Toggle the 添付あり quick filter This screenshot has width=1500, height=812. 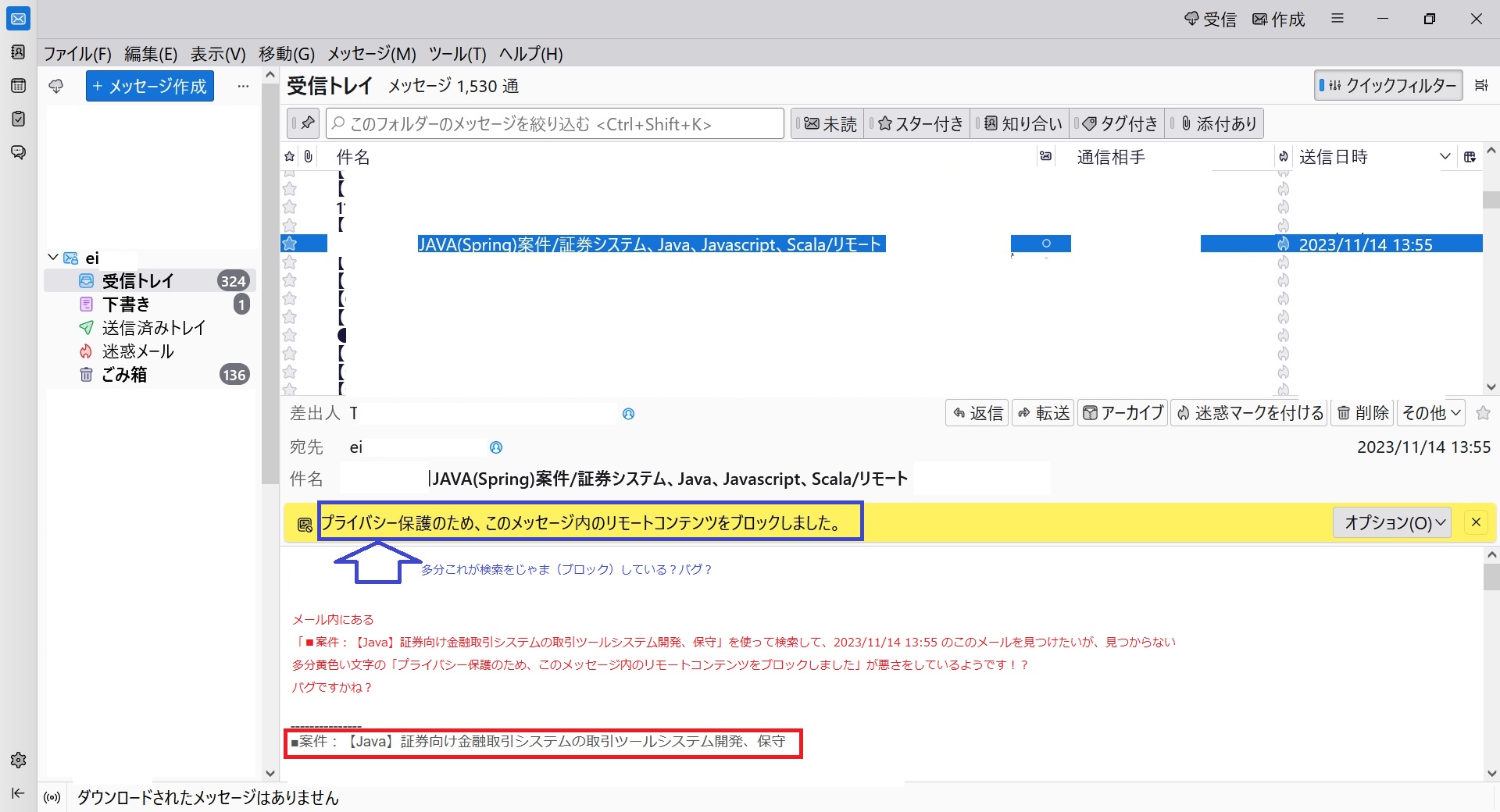point(1218,124)
